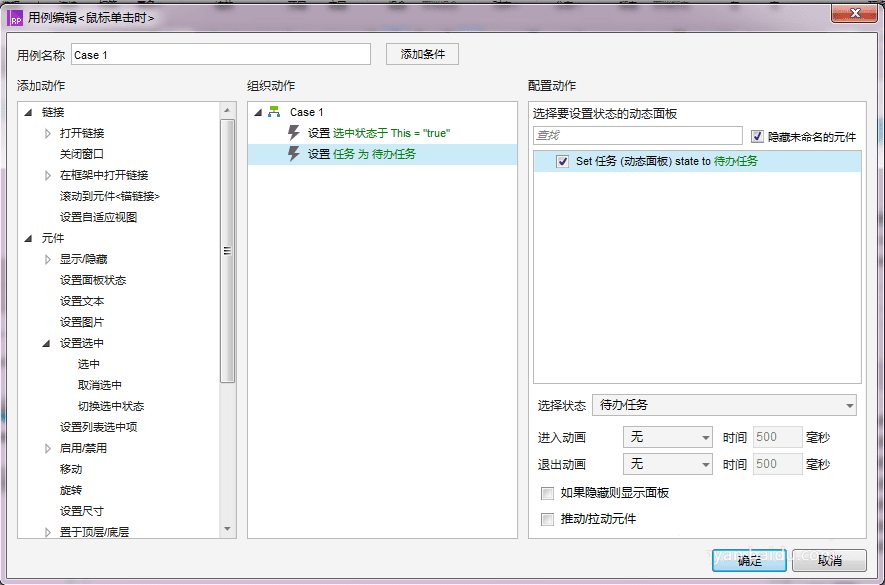This screenshot has height=585, width=885.
Task: Select 设置列表选中项 action
Action: click(x=99, y=427)
